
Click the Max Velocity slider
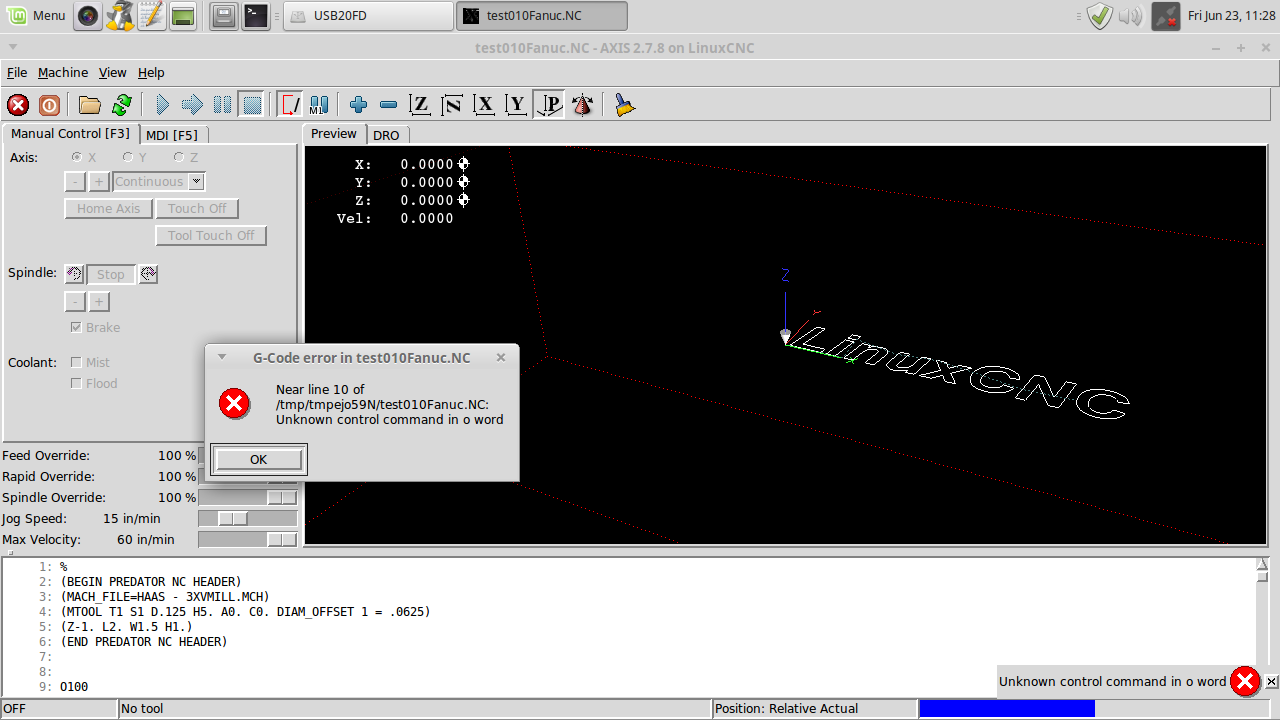click(x=248, y=539)
